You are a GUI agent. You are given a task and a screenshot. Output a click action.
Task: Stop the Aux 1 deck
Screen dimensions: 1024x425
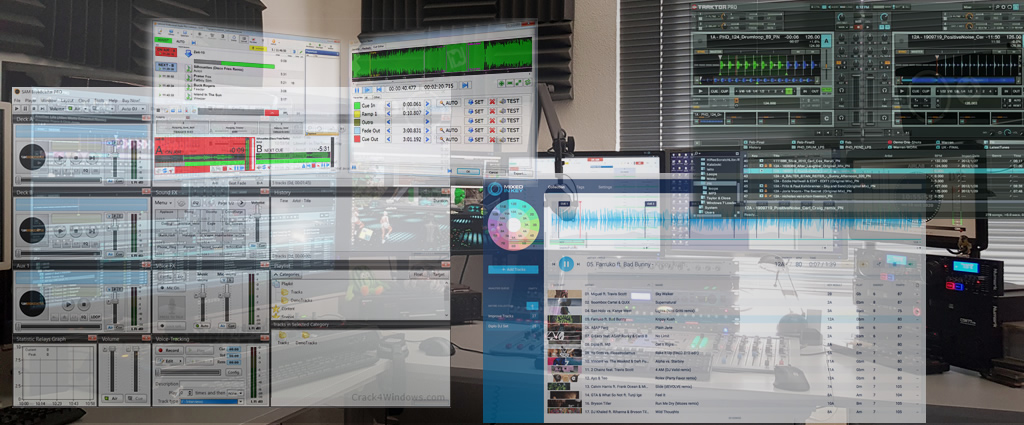pos(84,304)
